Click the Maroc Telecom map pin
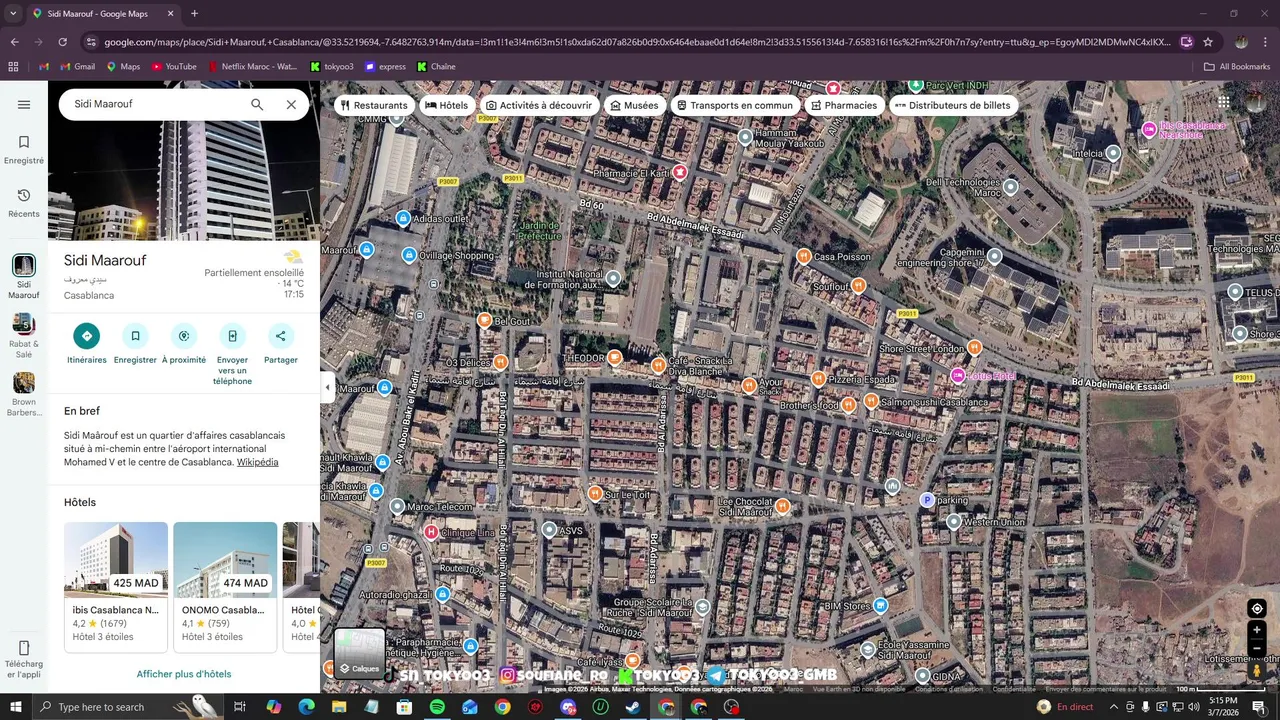Viewport: 1280px width, 720px height. [x=397, y=506]
